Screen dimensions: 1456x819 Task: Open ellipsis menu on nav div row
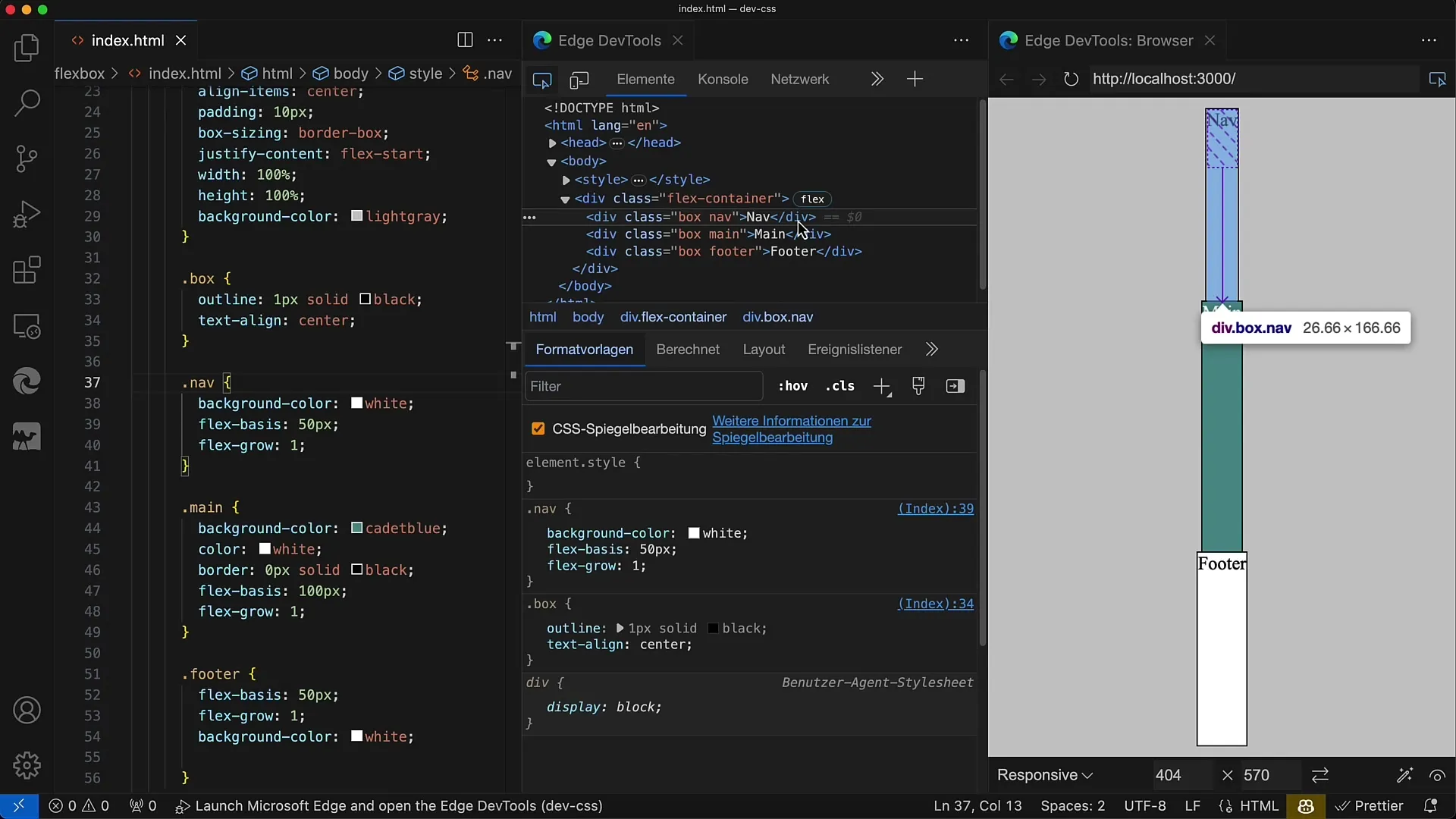(x=529, y=217)
